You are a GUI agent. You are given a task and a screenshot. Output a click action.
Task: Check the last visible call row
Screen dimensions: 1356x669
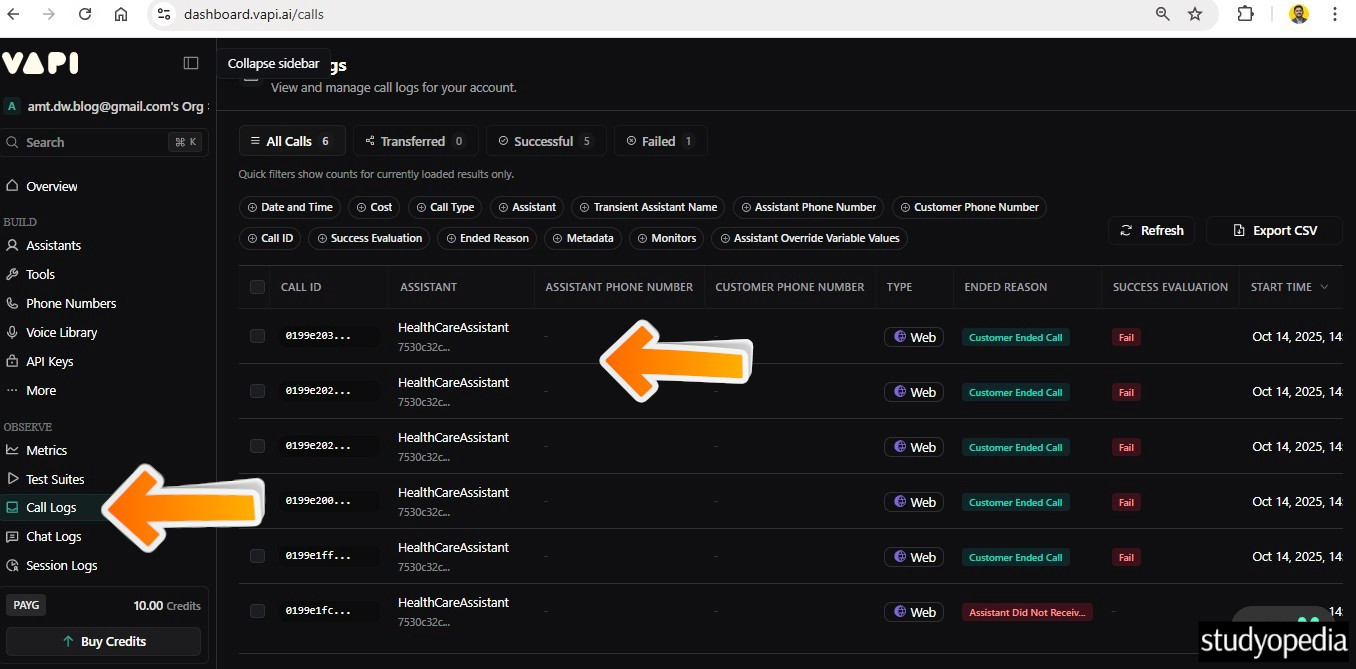pyautogui.click(x=257, y=611)
